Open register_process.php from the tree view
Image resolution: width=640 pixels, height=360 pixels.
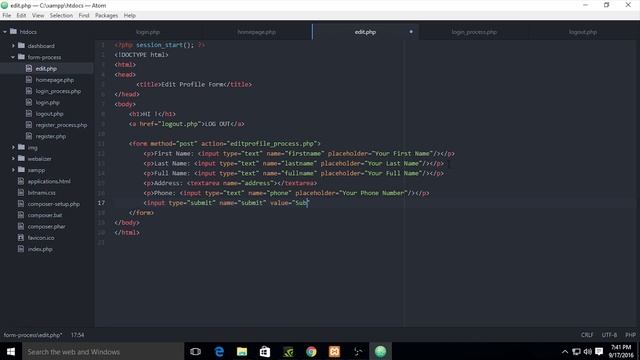(x=61, y=125)
